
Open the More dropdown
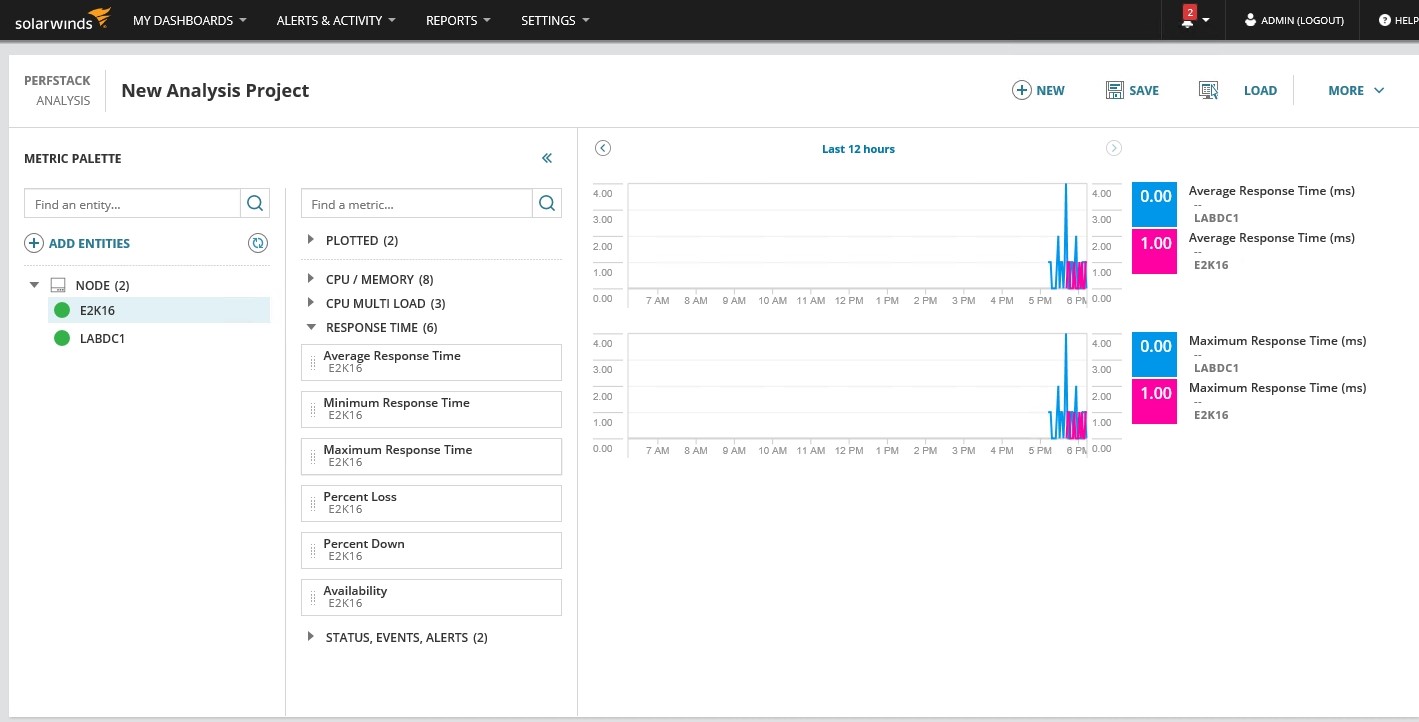point(1356,90)
